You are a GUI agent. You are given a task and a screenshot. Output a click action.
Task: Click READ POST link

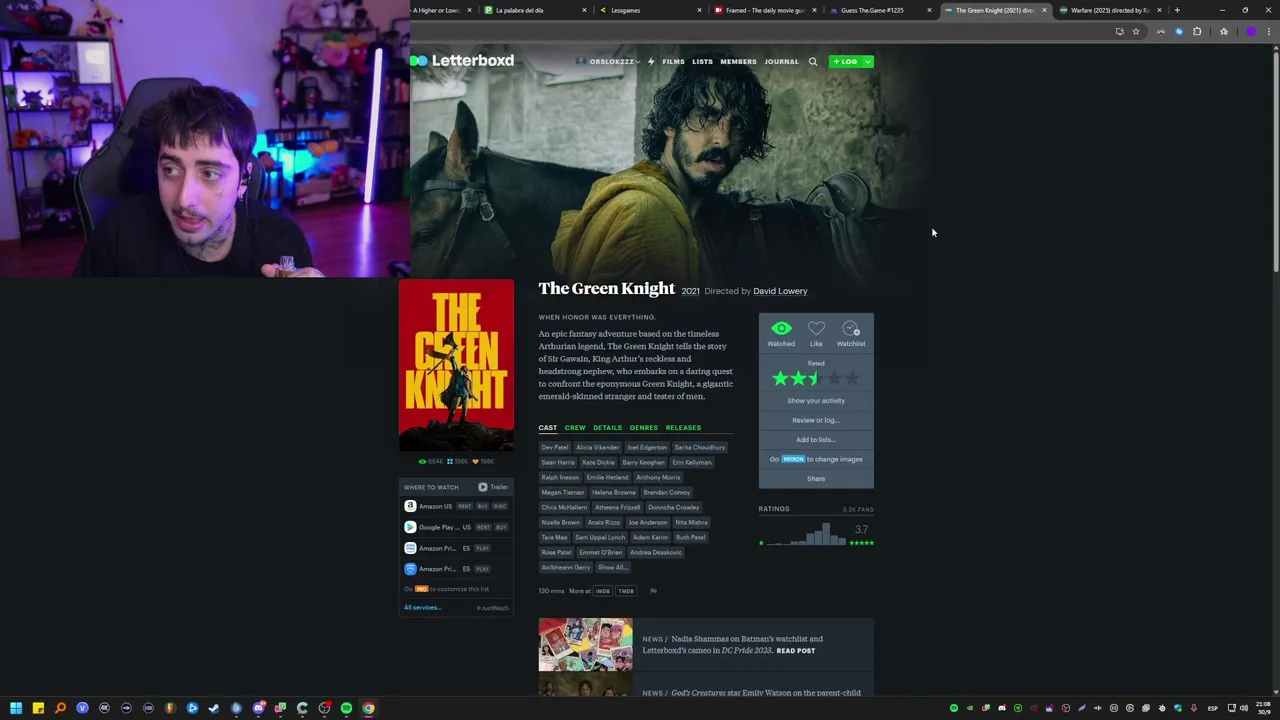click(x=796, y=651)
